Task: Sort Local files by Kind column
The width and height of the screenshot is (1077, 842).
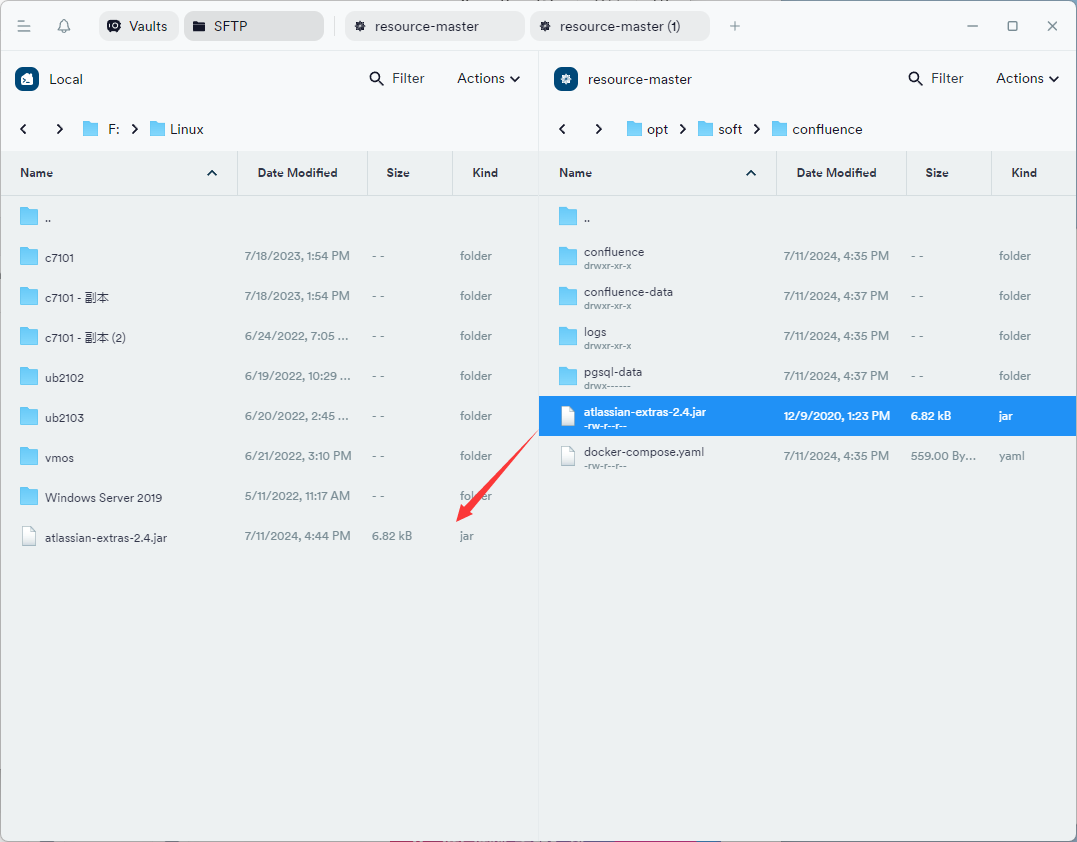Action: [x=495, y=173]
